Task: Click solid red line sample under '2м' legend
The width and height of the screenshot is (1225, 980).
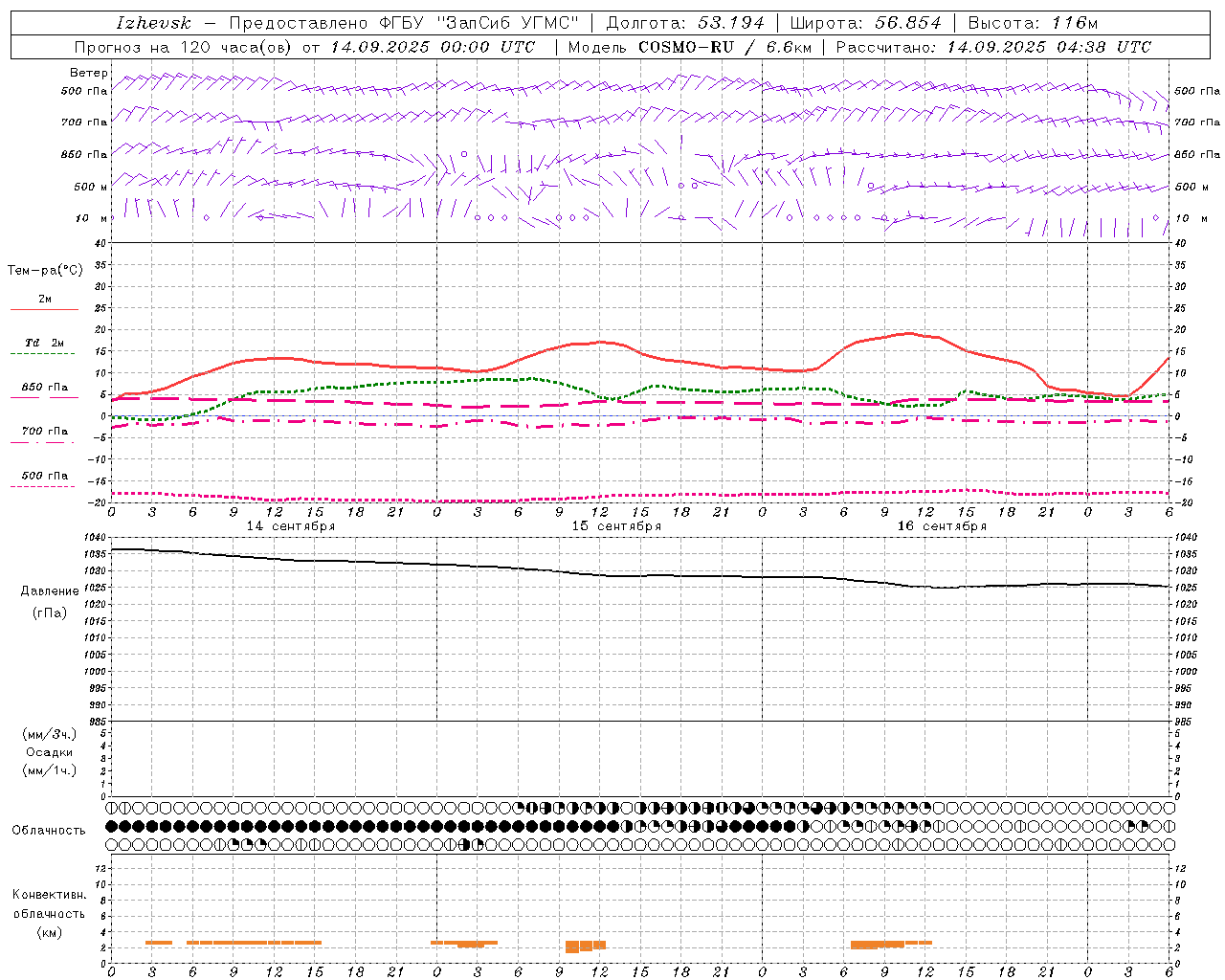Action: coord(44,309)
